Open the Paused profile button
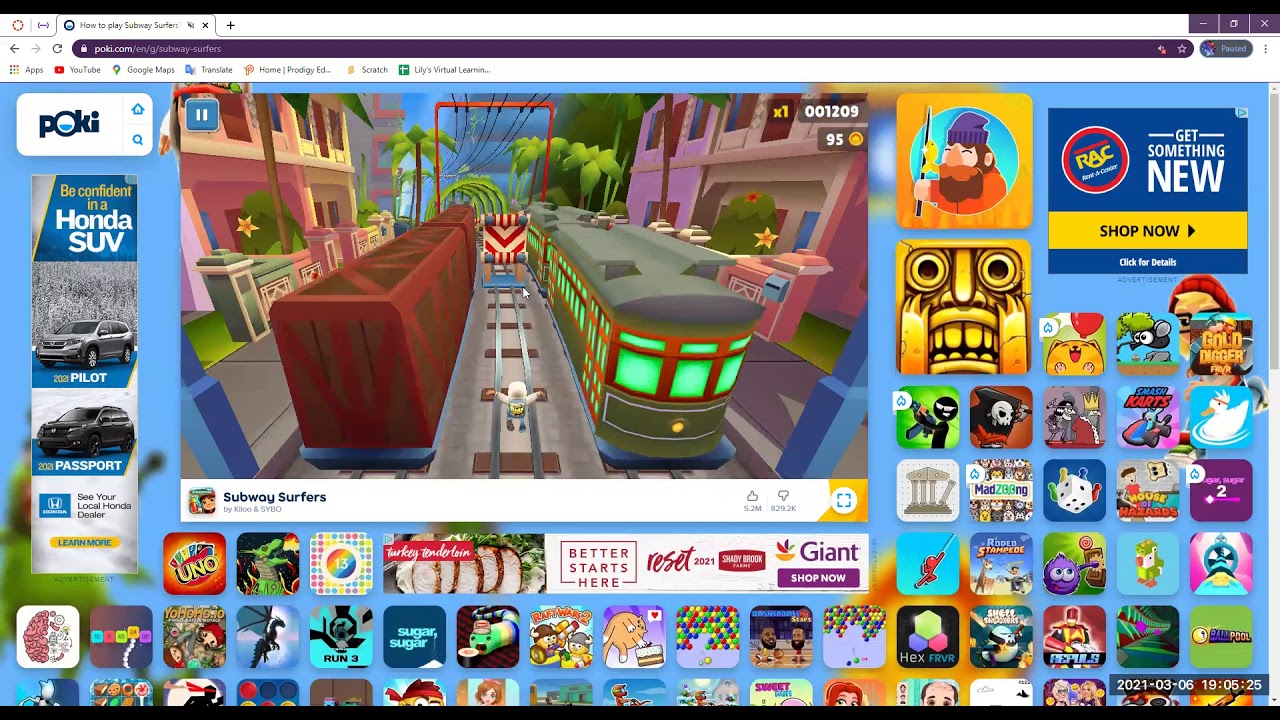Viewport: 1280px width, 720px height. 1226,48
